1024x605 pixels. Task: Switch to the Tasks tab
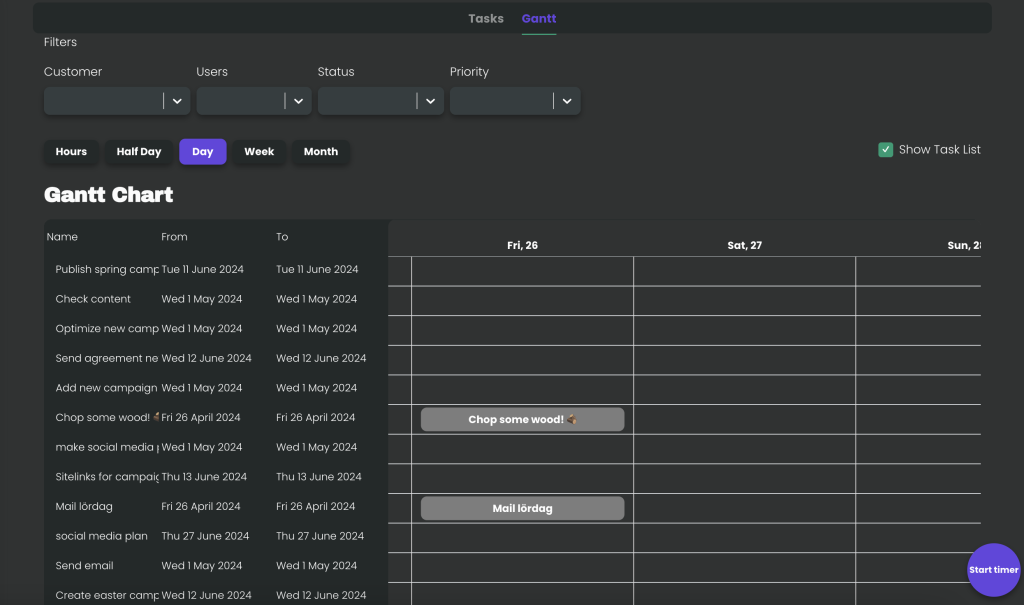[485, 18]
